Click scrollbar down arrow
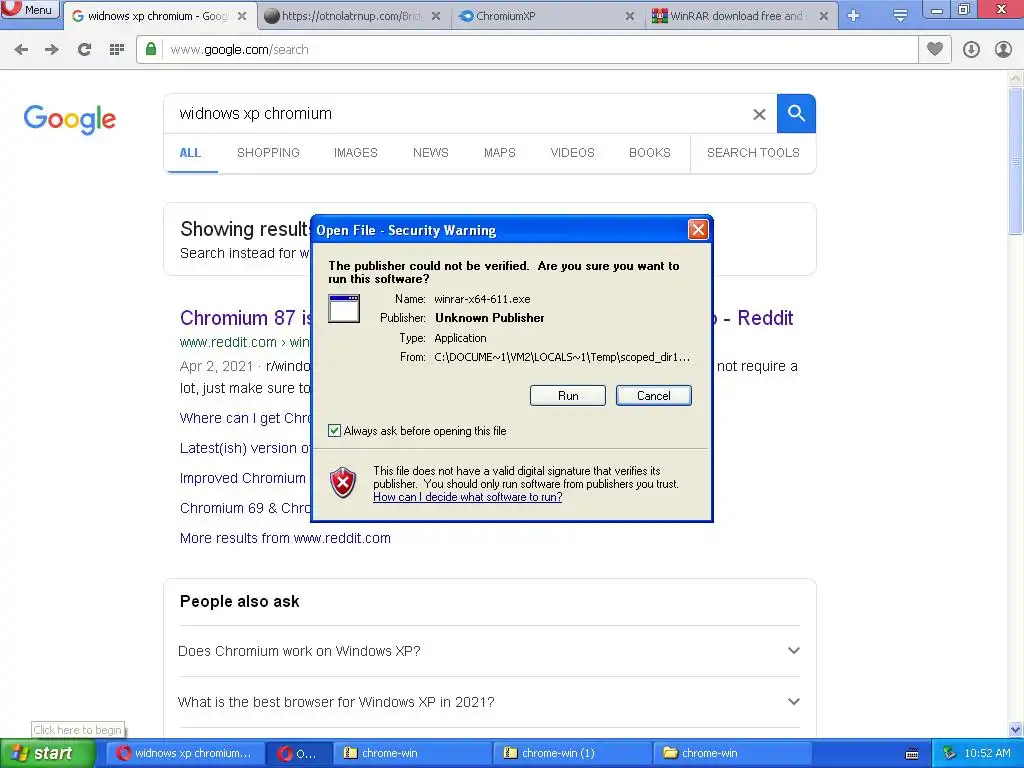 [x=1016, y=729]
